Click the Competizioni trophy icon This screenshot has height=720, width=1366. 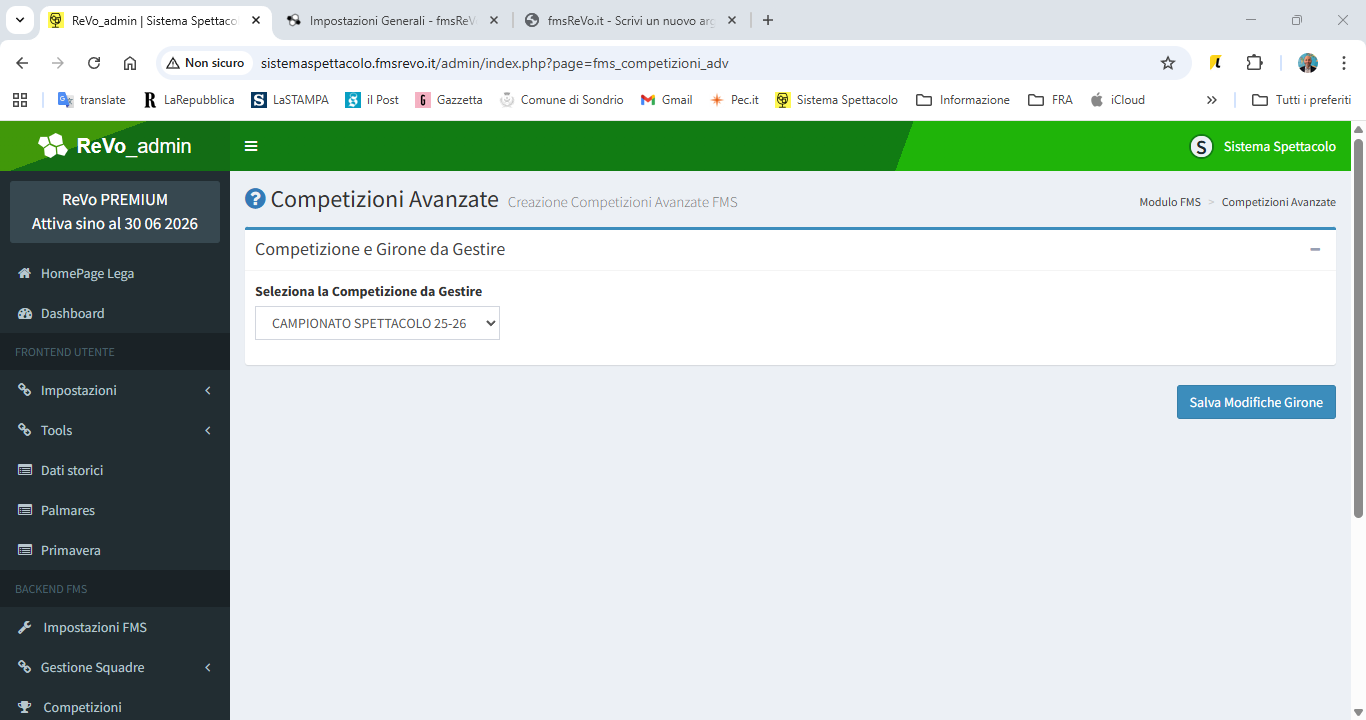[25, 707]
